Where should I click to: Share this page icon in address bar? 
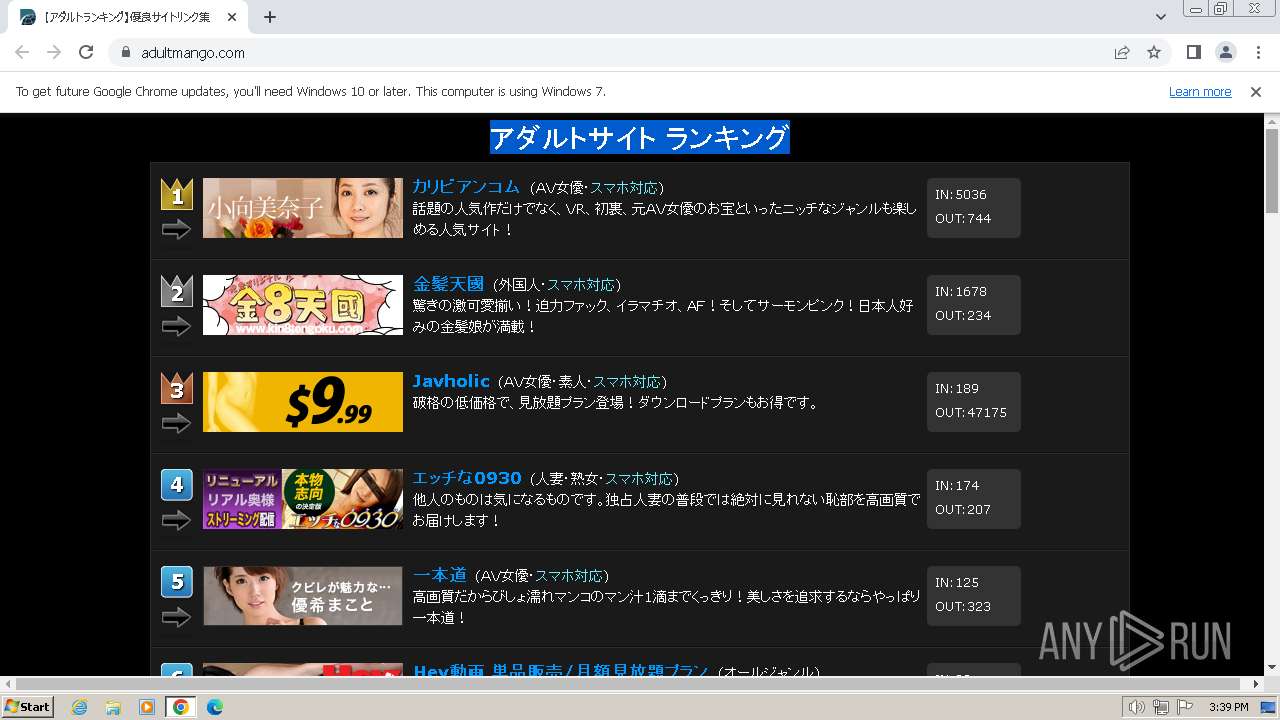(x=1122, y=52)
